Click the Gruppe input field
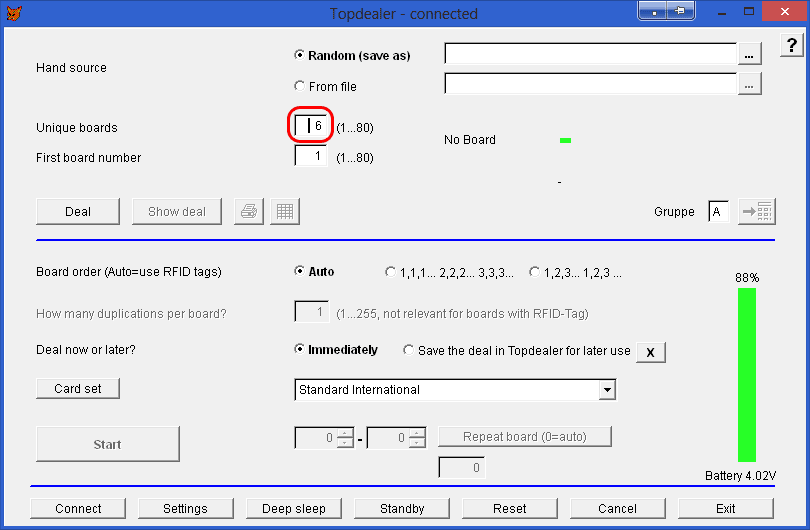The width and height of the screenshot is (810, 530). click(x=719, y=211)
